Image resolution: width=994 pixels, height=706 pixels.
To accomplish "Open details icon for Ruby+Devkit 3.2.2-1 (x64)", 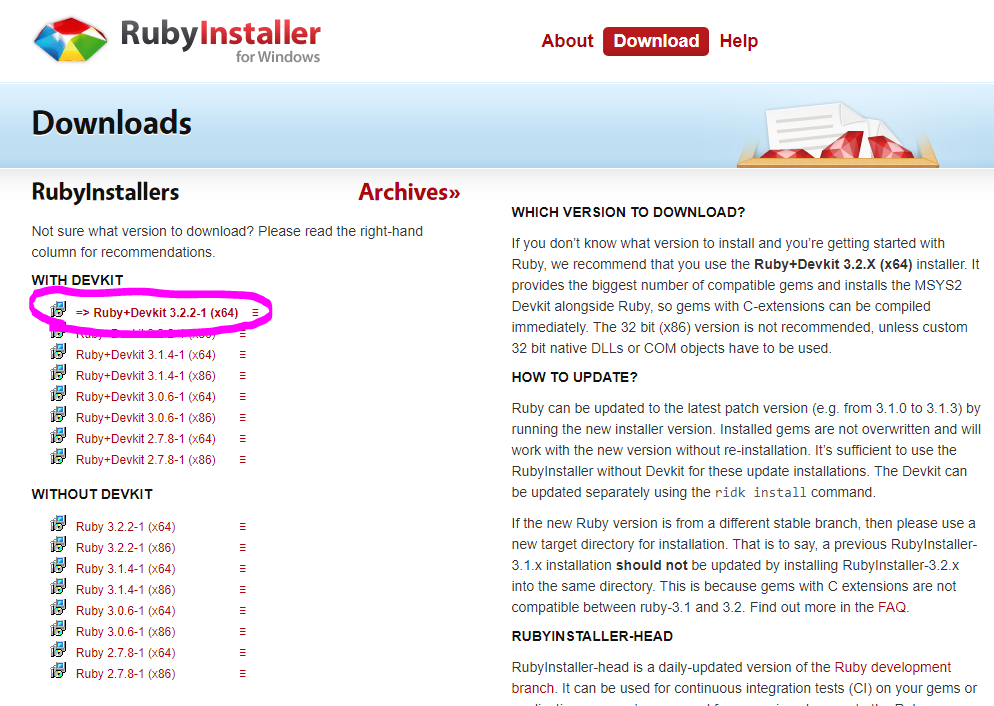I will [x=255, y=313].
